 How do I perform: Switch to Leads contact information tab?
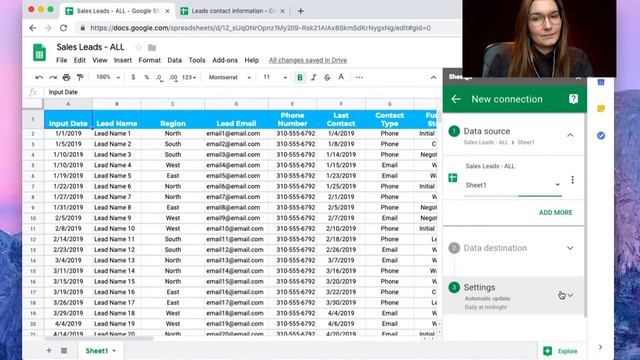click(233, 11)
